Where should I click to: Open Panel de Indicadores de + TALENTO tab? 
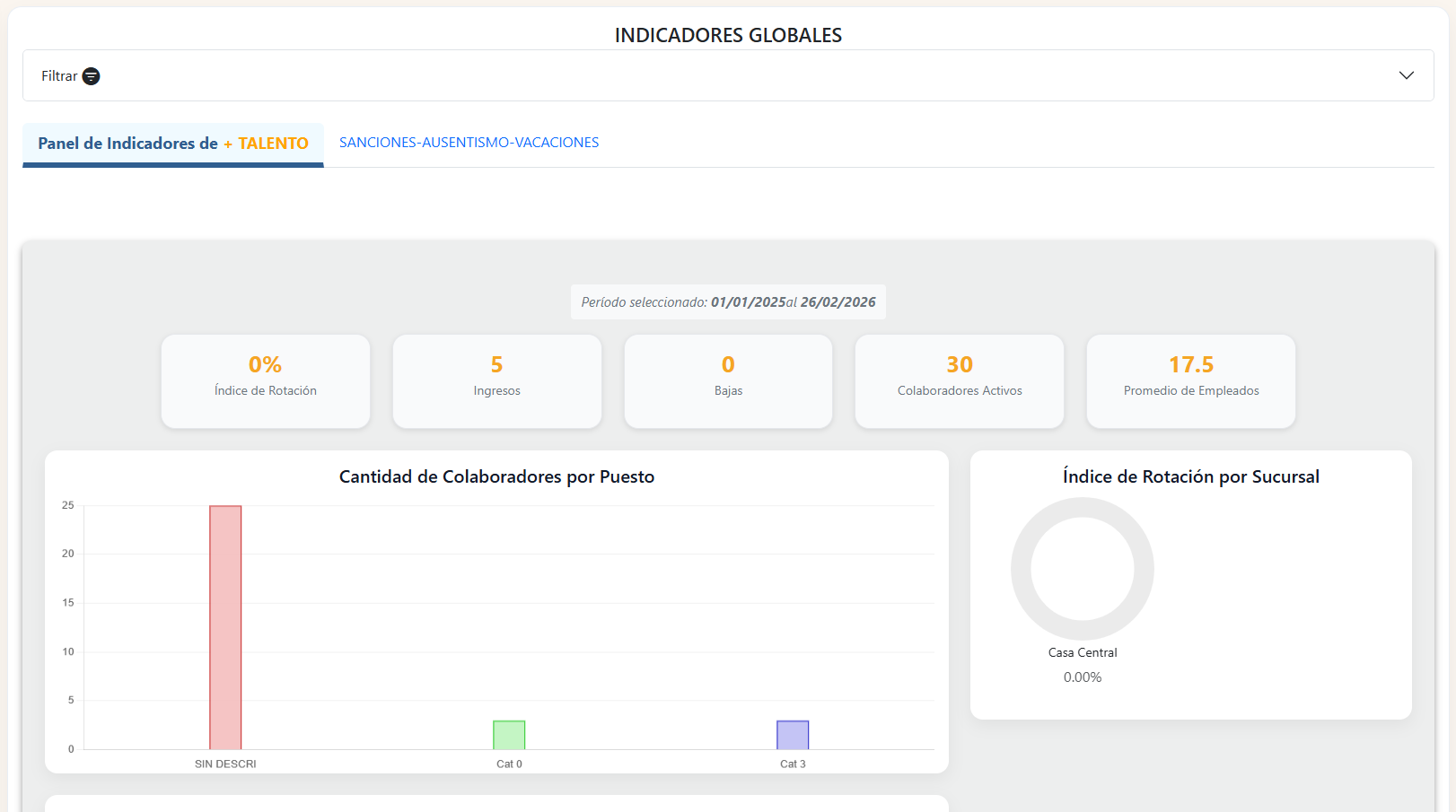172,144
